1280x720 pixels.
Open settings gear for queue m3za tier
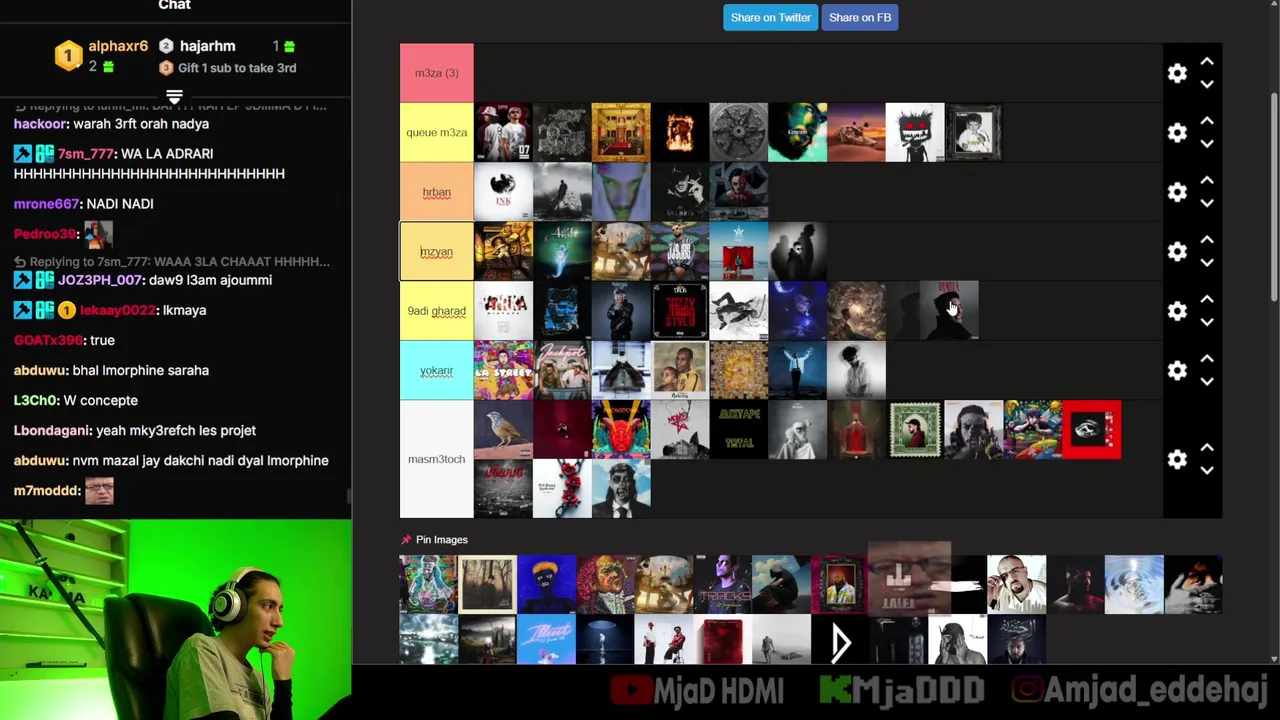pyautogui.click(x=1177, y=132)
